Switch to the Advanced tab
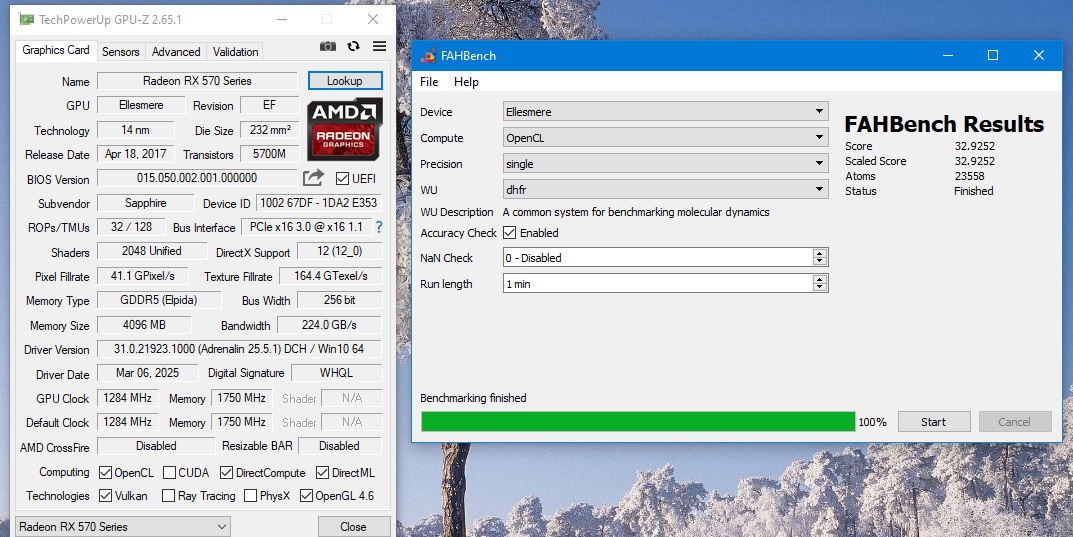The height and width of the screenshot is (537, 1073). point(176,52)
